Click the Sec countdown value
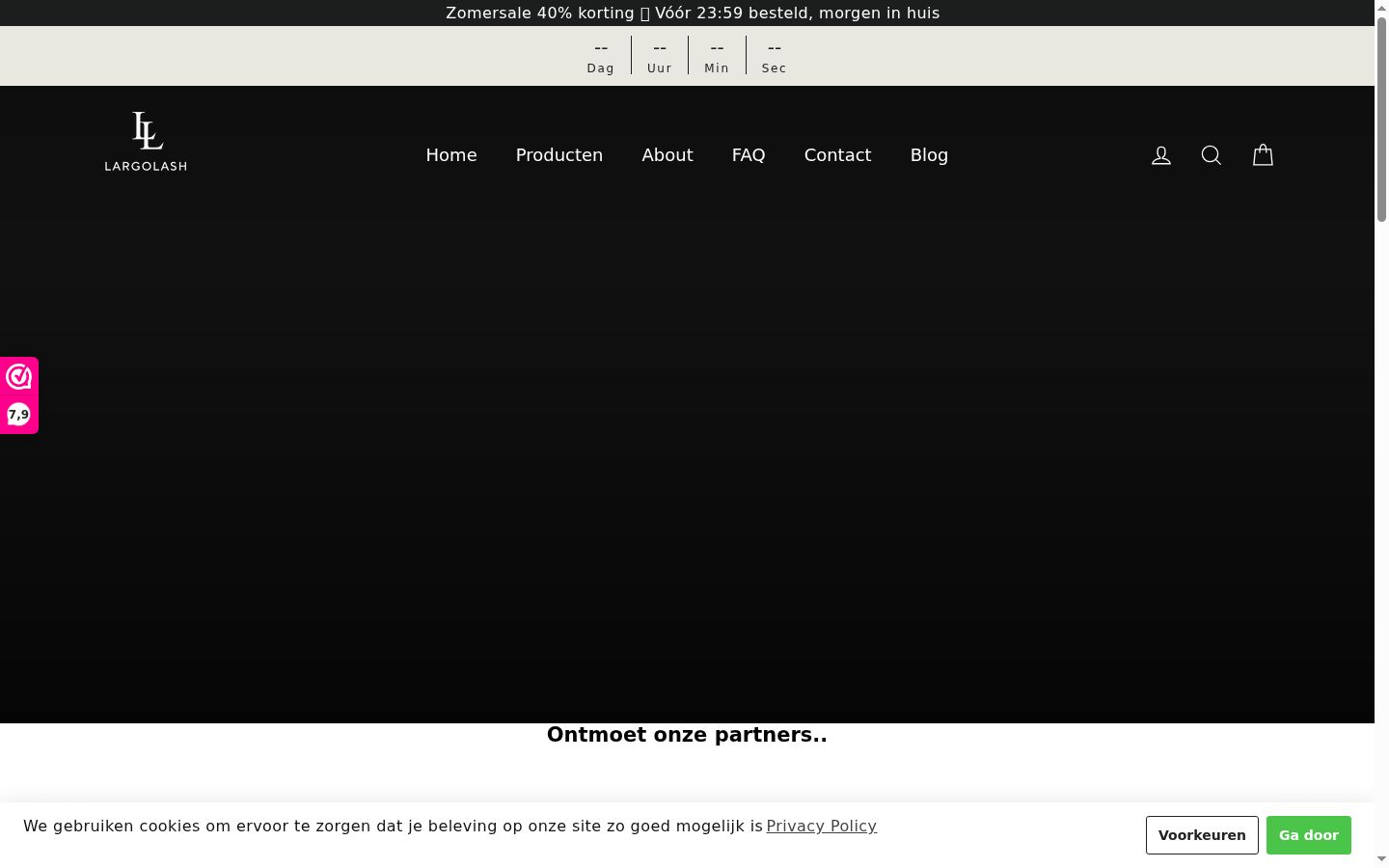 [775, 48]
